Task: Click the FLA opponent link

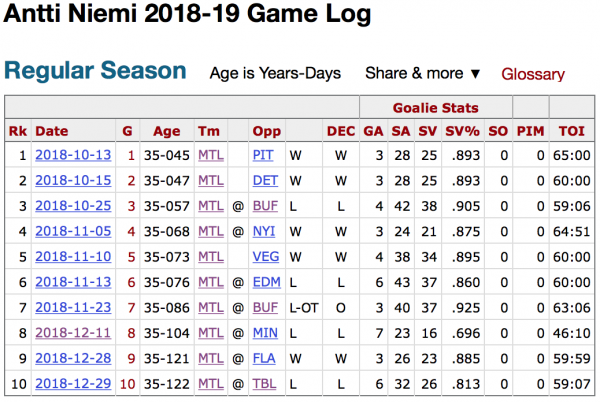Action: 265,356
